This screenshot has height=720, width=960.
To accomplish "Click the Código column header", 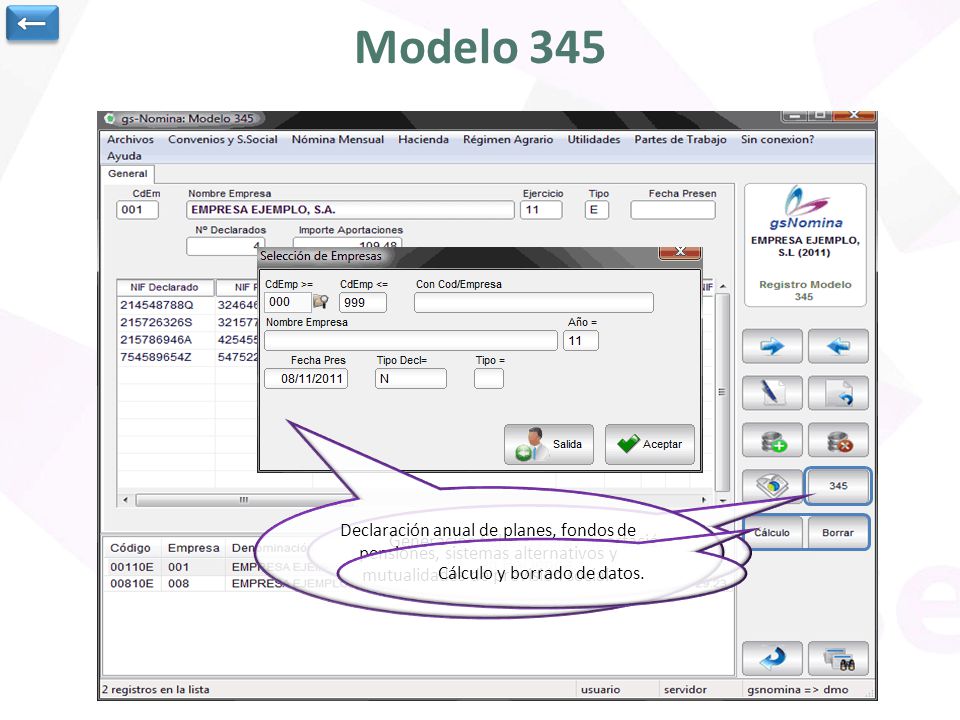I will click(130, 548).
